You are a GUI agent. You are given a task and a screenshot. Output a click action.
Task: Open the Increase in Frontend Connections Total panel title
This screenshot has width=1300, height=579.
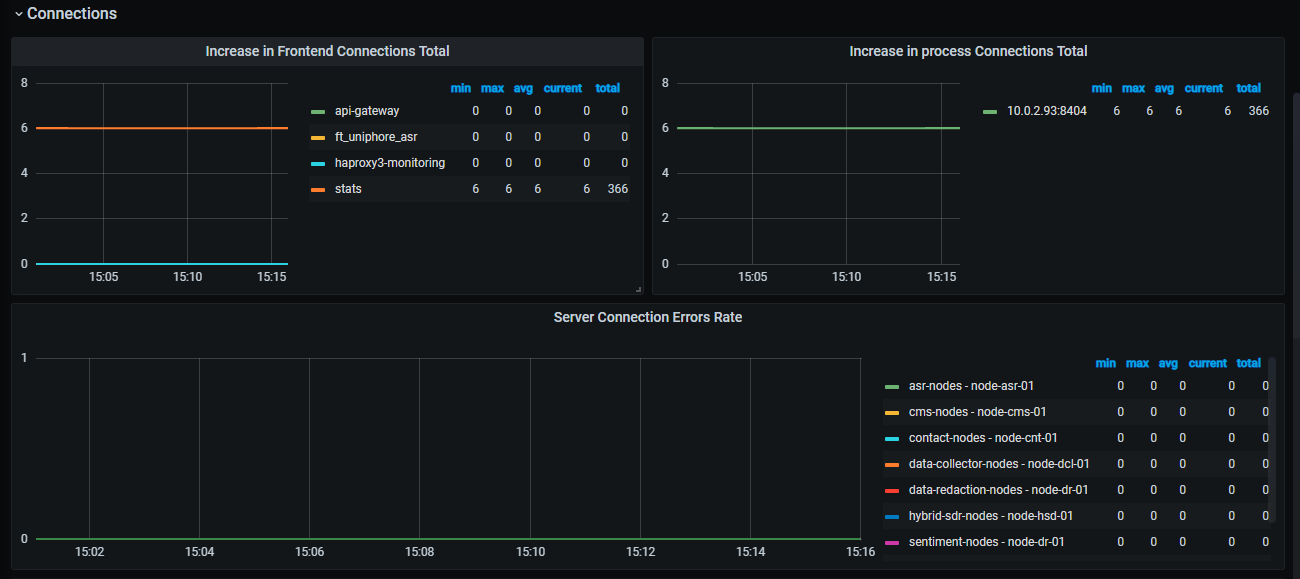point(327,51)
